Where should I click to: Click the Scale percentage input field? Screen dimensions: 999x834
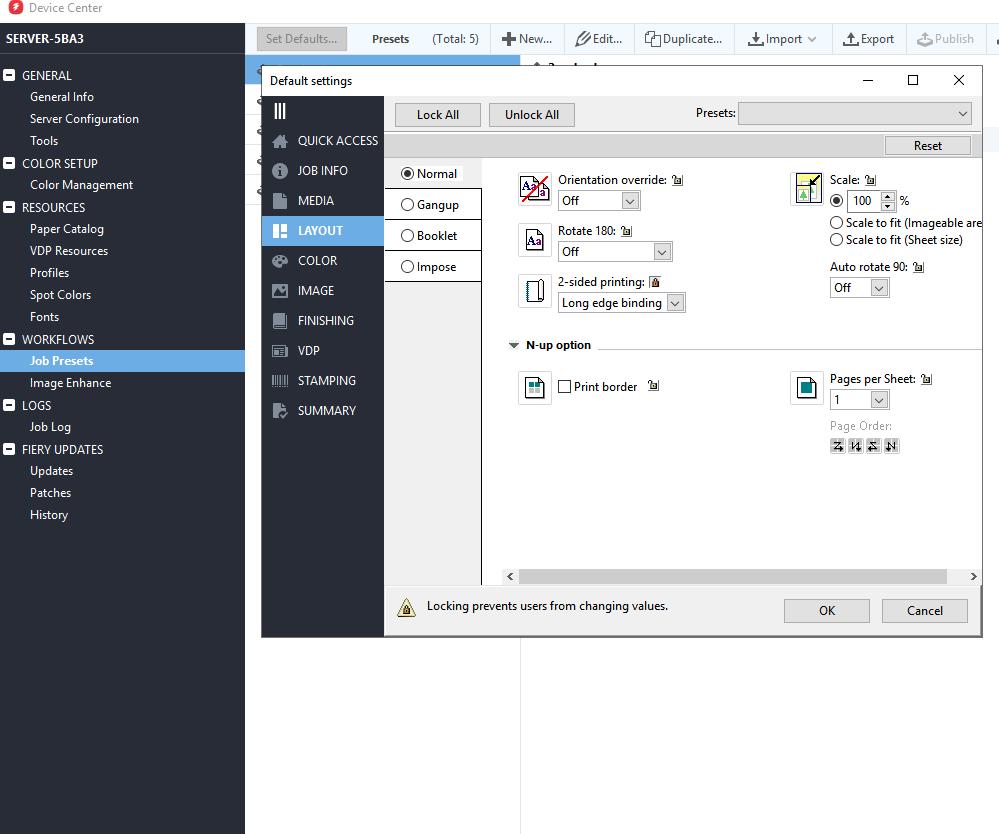862,201
